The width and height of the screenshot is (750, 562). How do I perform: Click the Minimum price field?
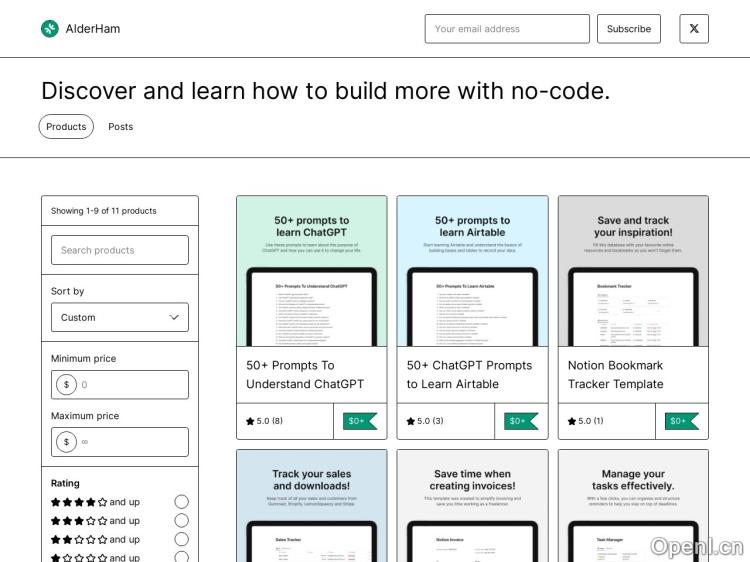coord(130,385)
